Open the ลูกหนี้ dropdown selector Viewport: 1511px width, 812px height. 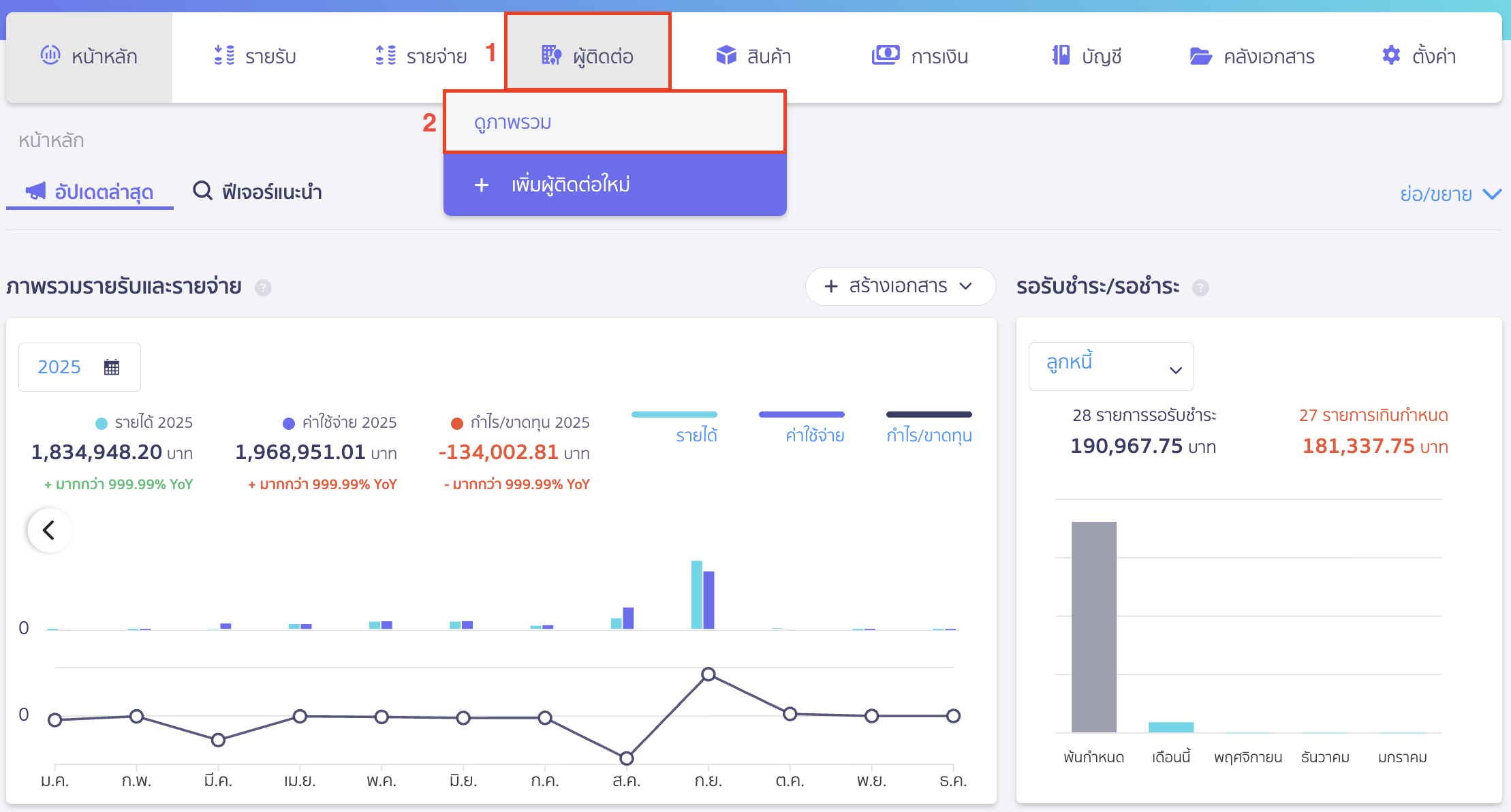(1110, 366)
